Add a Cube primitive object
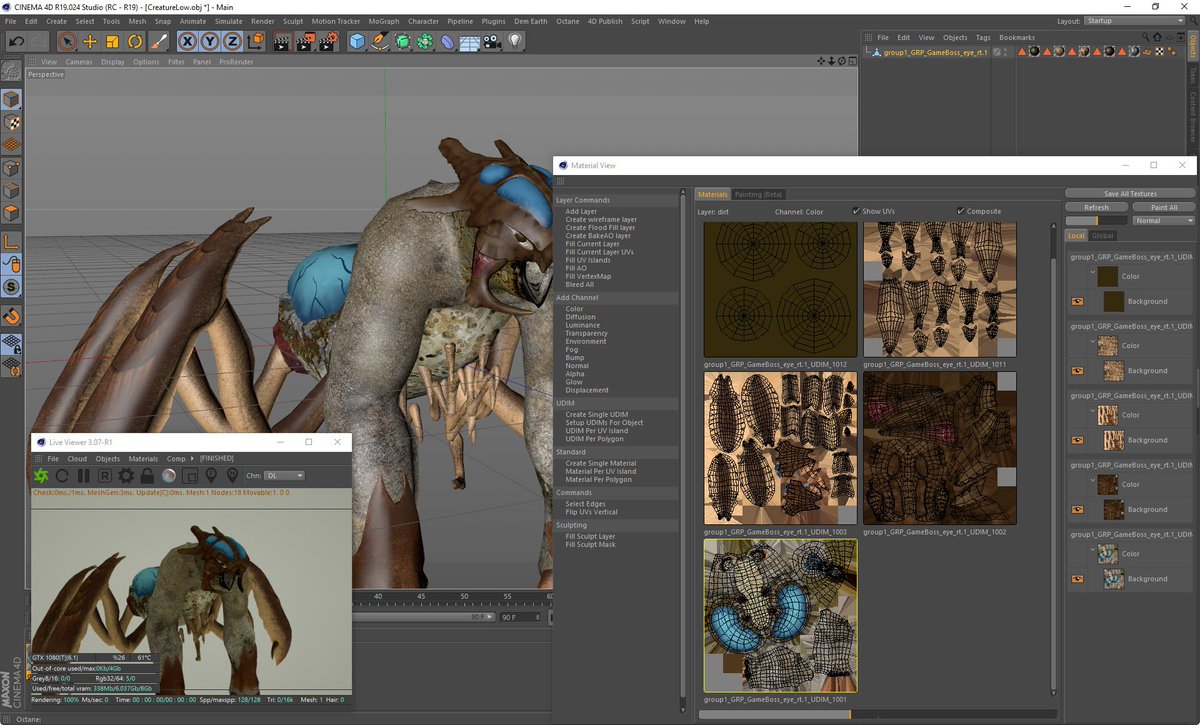This screenshot has height=725, width=1200. [357, 42]
